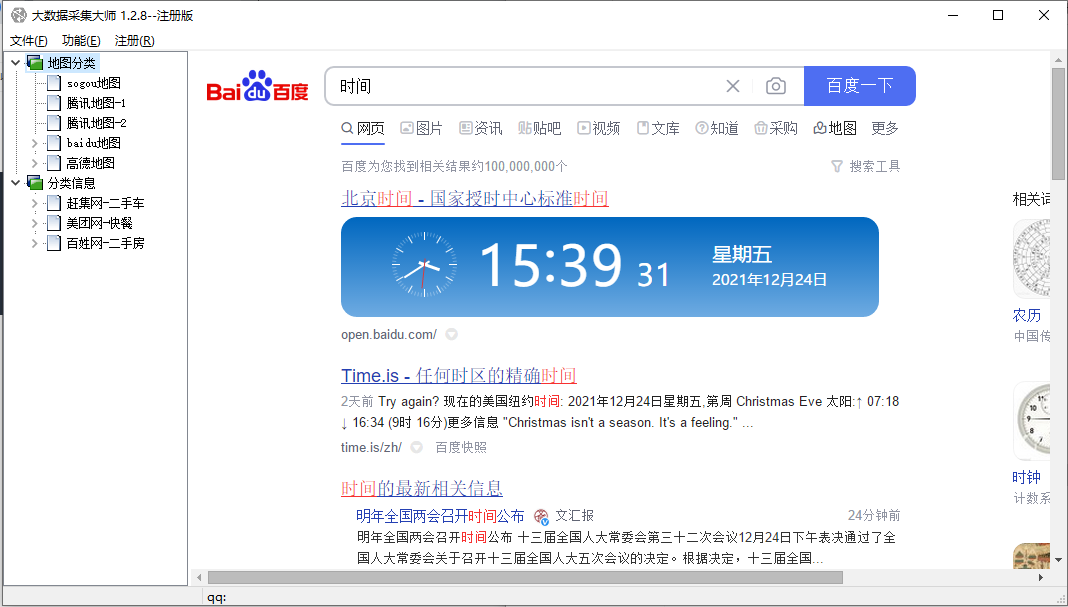Click the 美团网-快餐 page icon
Screen dimensions: 1068x607
[54, 223]
